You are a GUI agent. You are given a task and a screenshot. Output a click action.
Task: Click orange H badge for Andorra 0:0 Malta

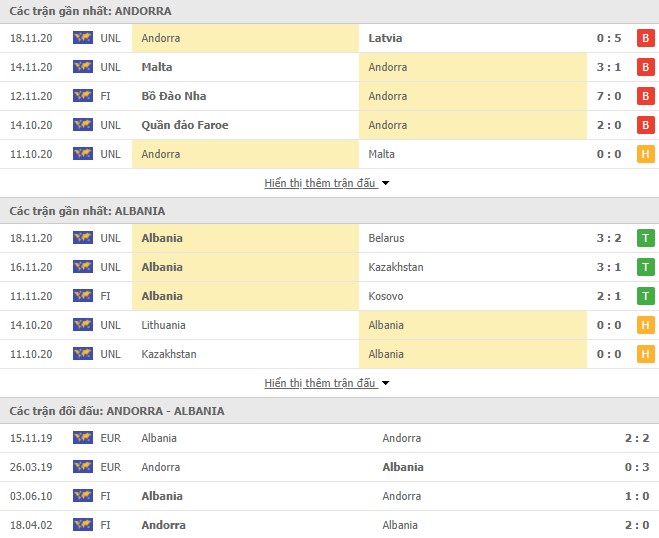[646, 154]
